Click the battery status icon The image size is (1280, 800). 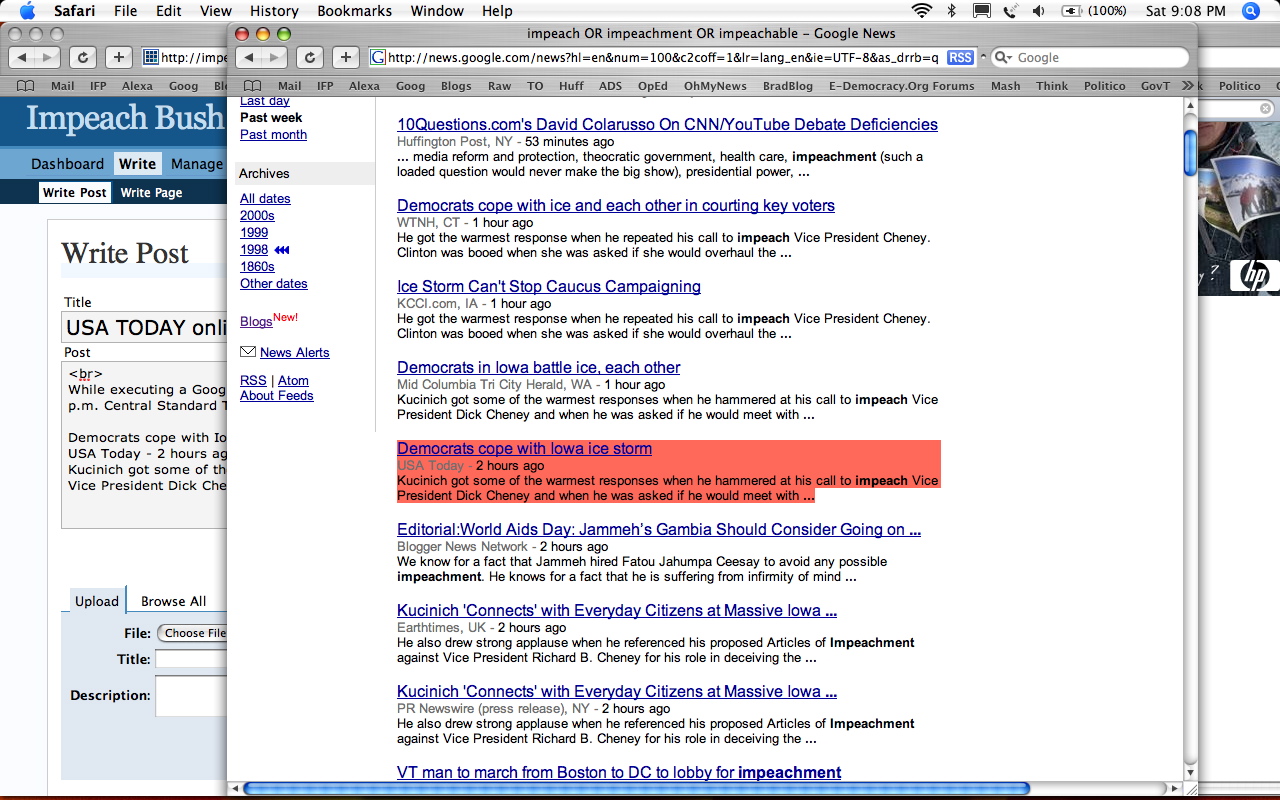pyautogui.click(x=1073, y=11)
